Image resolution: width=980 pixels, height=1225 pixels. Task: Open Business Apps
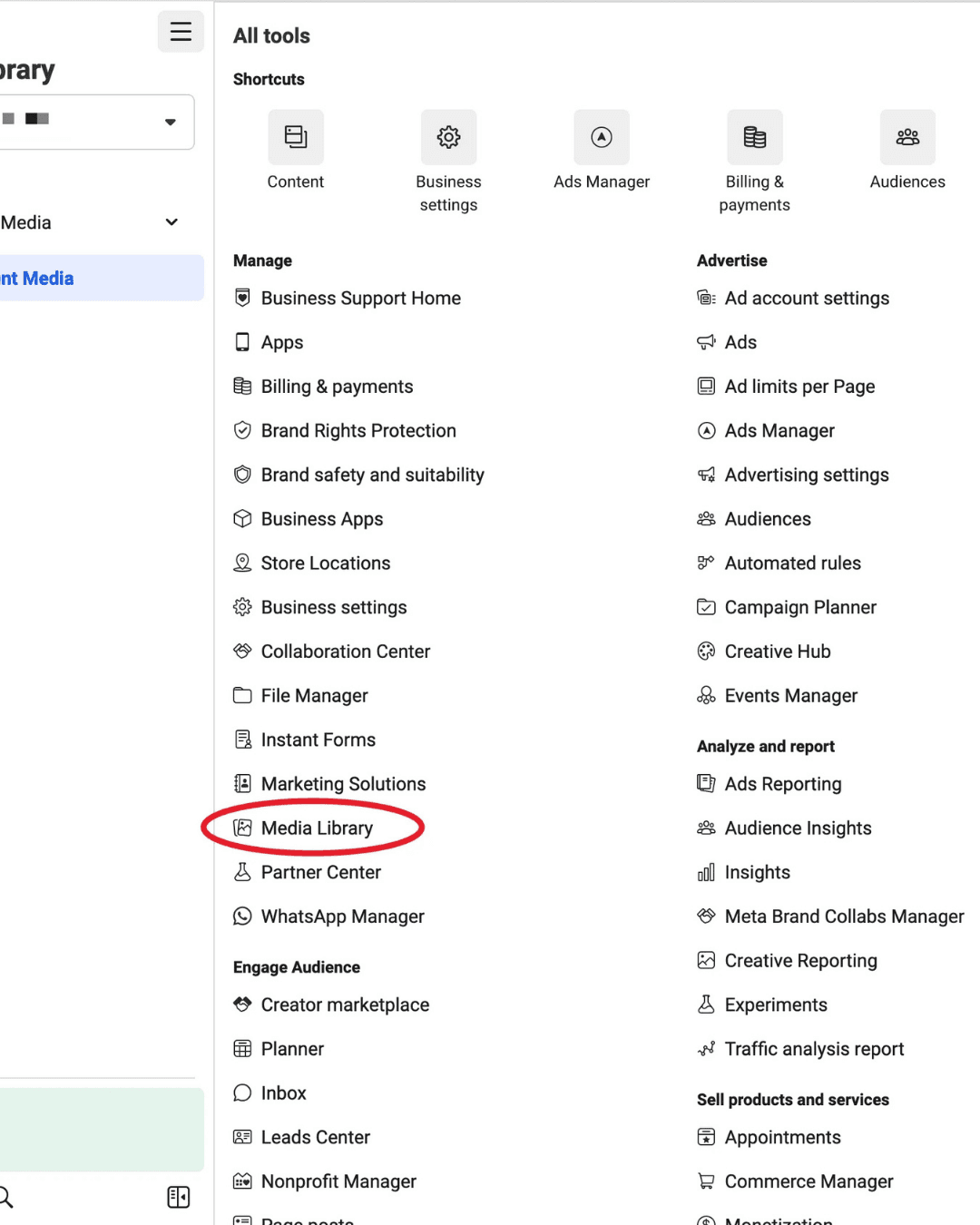pos(322,519)
